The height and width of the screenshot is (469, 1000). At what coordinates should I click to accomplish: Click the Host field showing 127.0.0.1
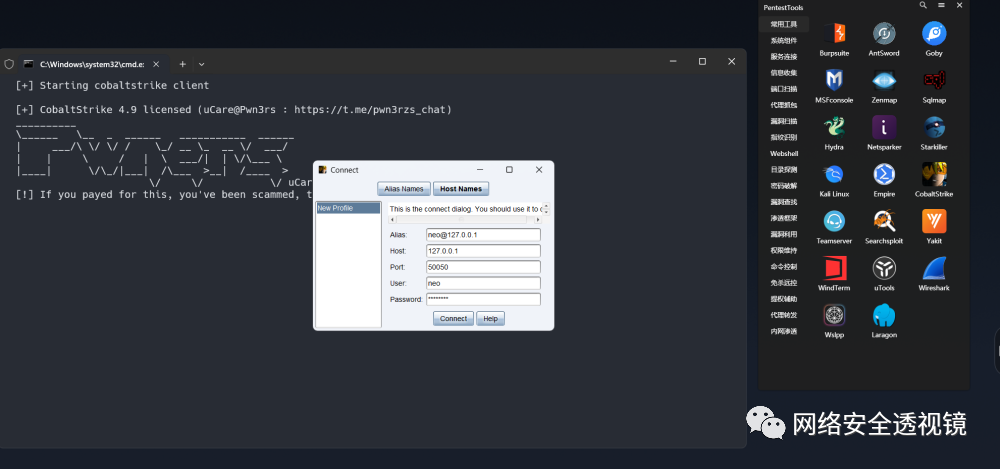point(483,251)
